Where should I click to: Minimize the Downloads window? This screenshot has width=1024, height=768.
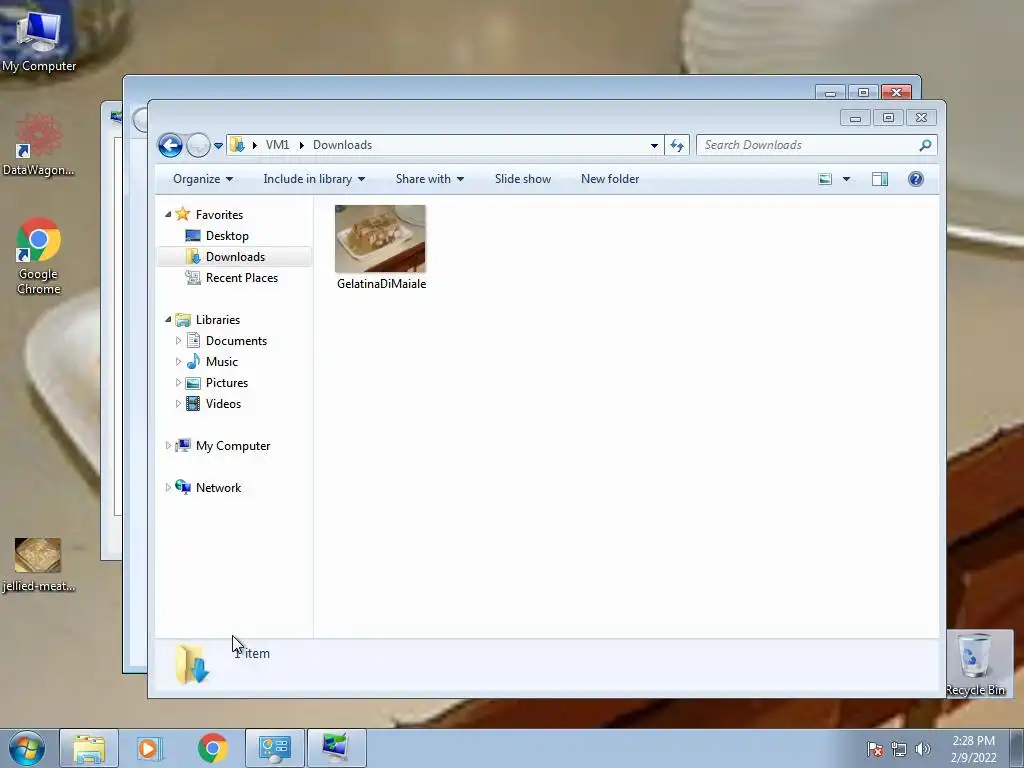click(x=855, y=118)
